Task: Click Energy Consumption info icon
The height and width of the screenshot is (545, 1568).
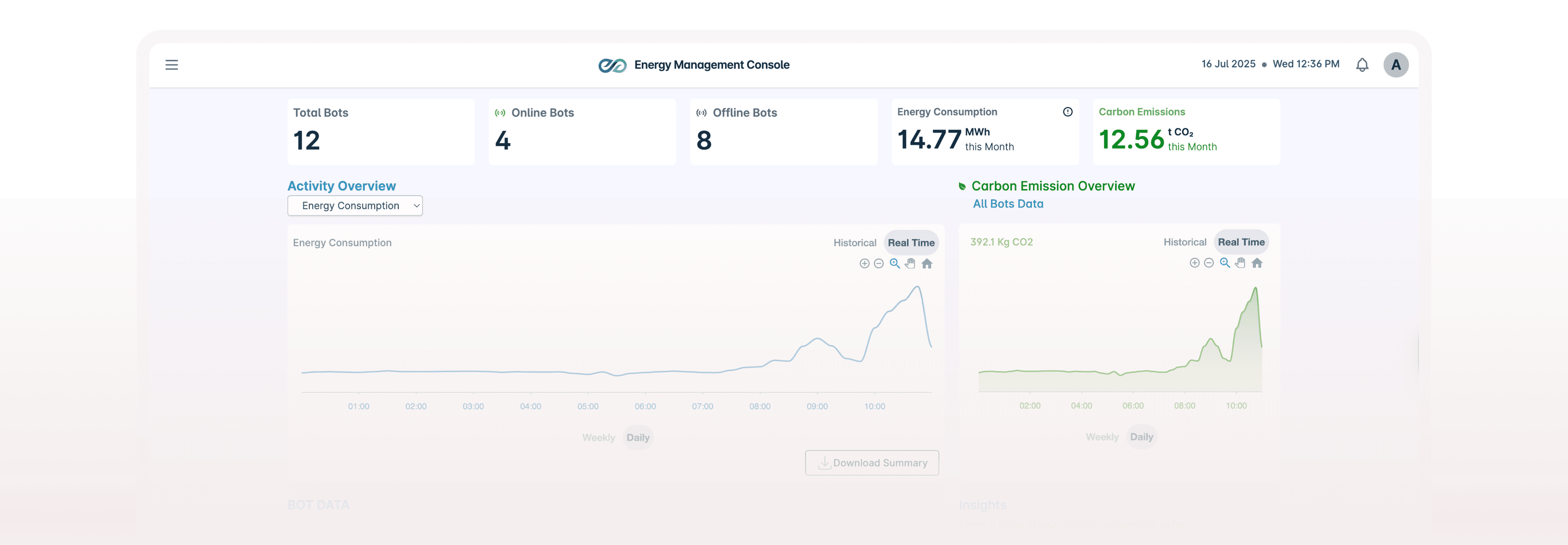Action: [1068, 112]
